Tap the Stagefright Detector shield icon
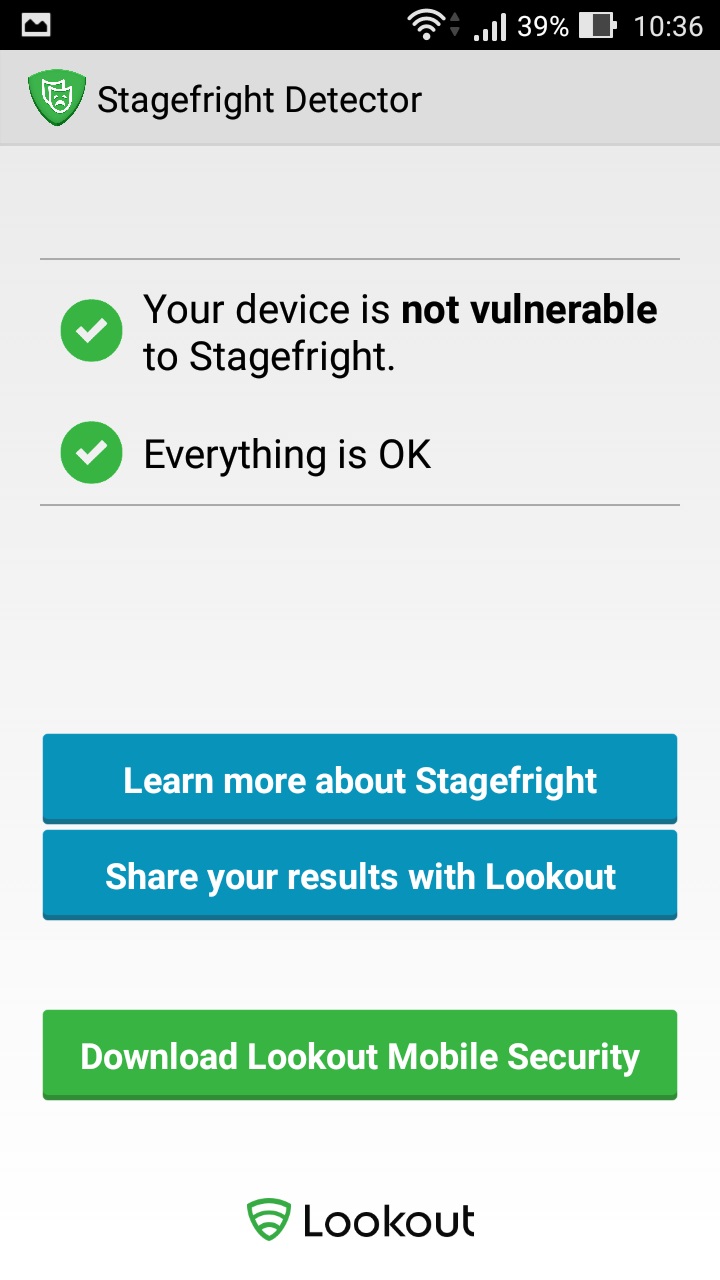720x1280 pixels. coord(56,98)
